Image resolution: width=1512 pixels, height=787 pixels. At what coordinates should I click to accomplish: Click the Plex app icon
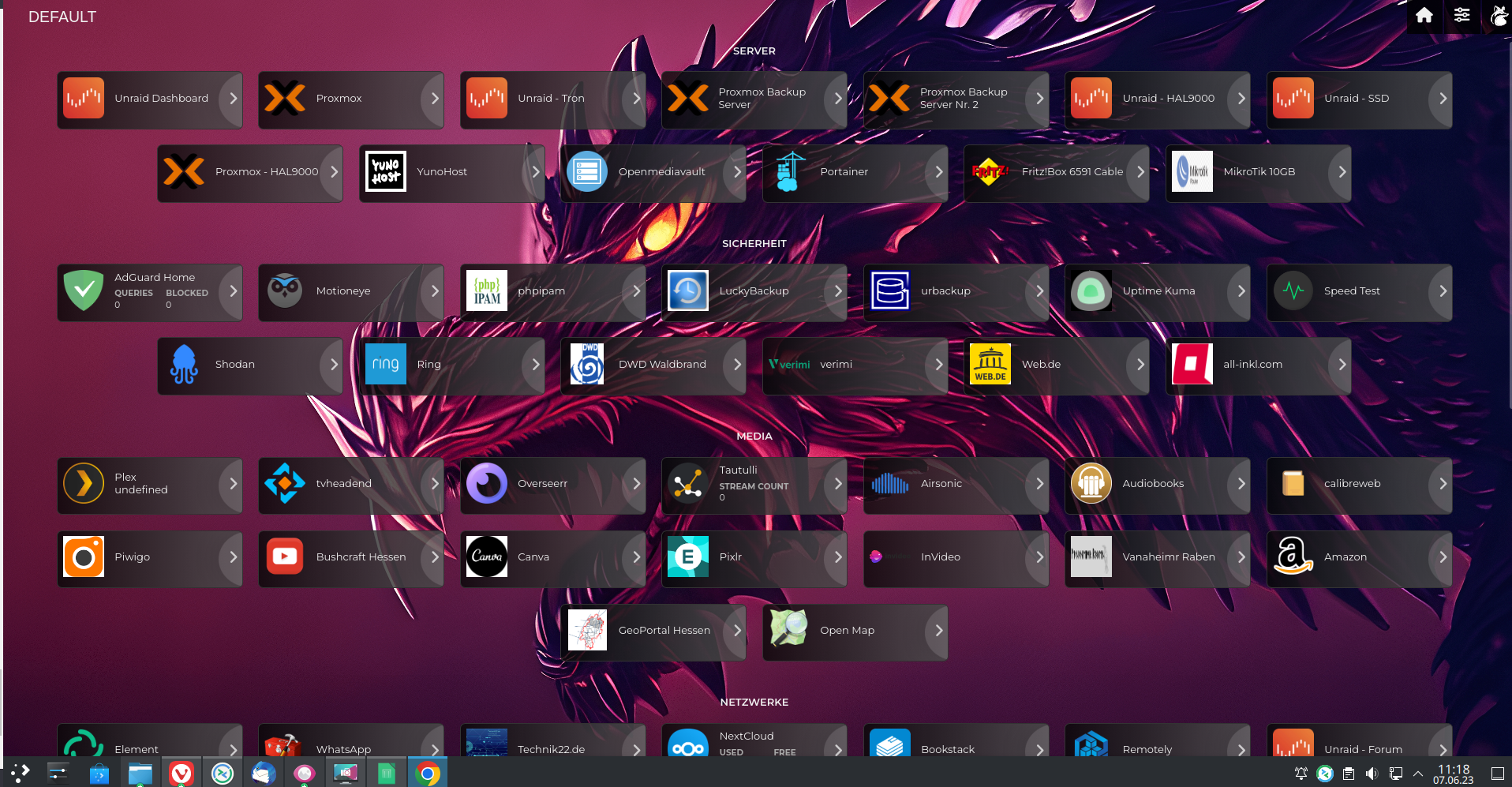click(x=83, y=484)
